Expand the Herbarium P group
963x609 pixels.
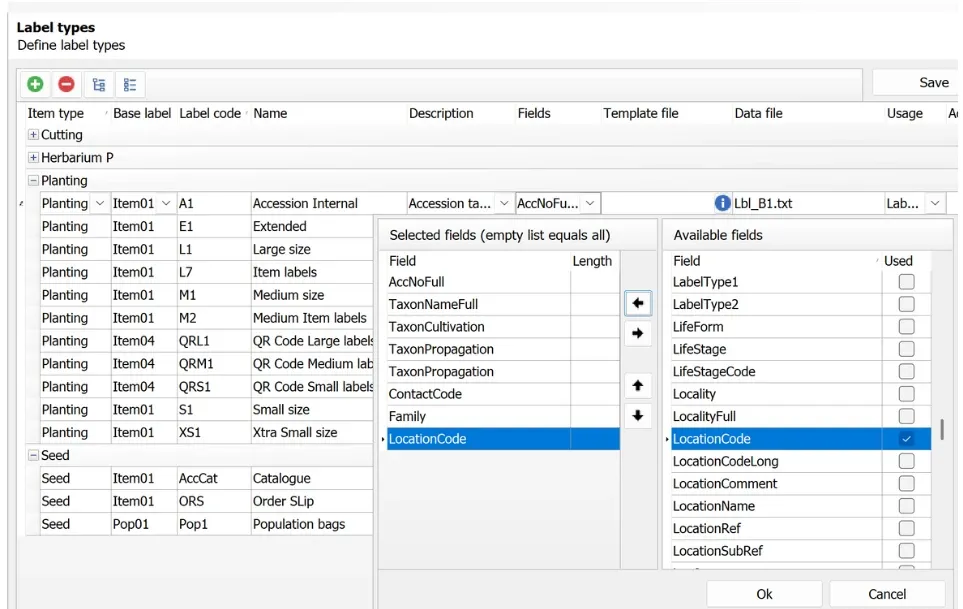(33, 158)
